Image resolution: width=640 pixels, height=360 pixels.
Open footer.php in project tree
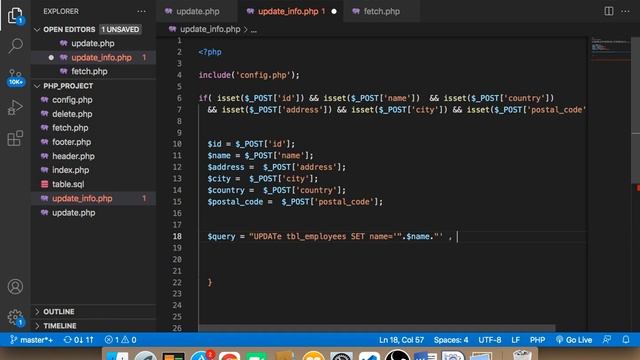(x=93, y=142)
